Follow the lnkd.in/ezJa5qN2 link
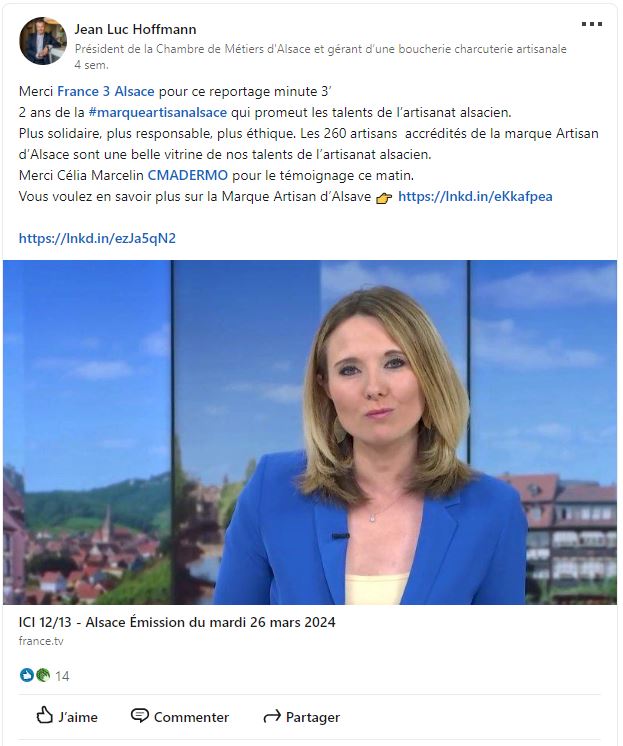Viewport: 623px width, 746px height. [97, 238]
